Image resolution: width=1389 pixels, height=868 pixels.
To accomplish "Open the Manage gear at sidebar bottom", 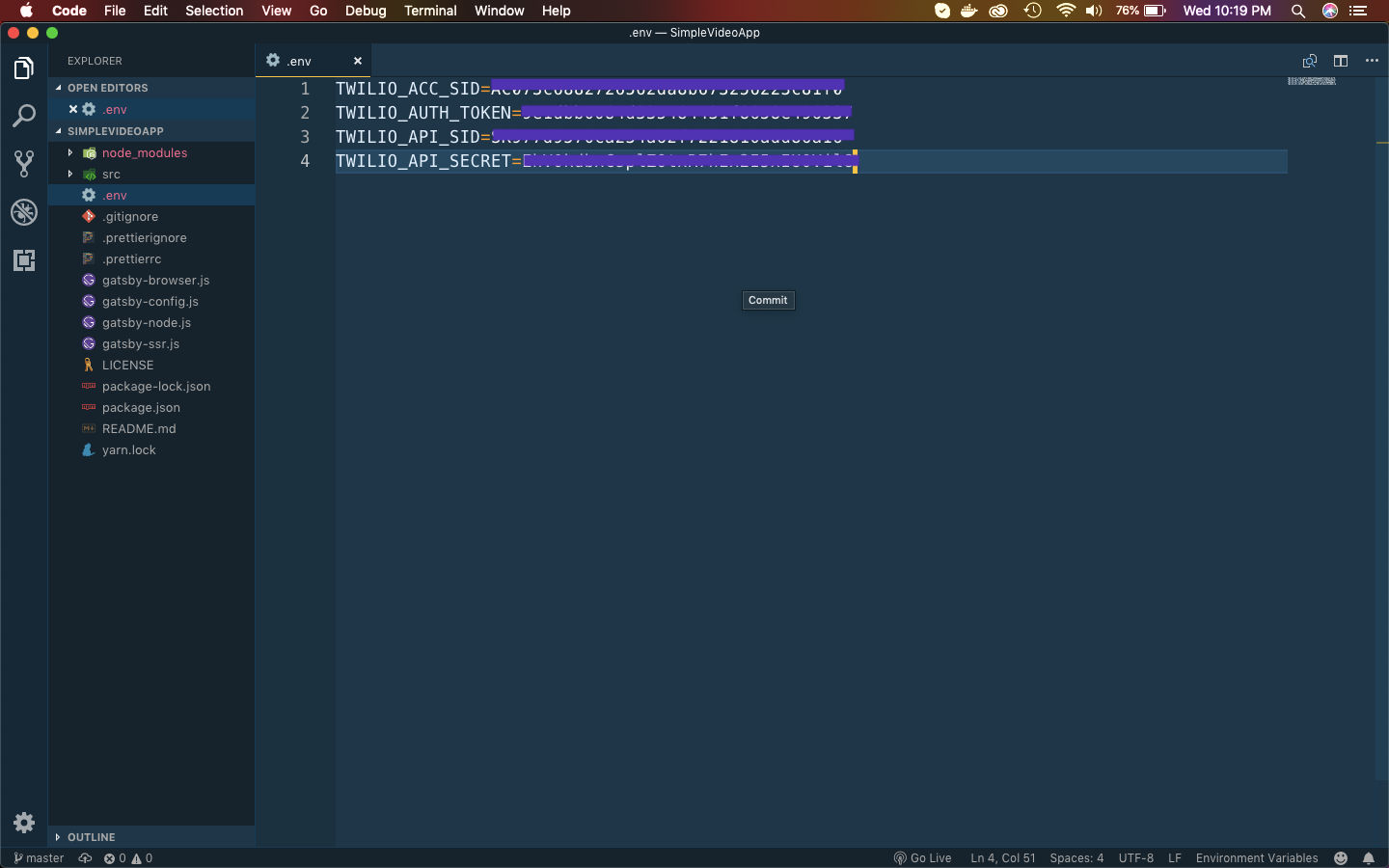I will click(24, 822).
